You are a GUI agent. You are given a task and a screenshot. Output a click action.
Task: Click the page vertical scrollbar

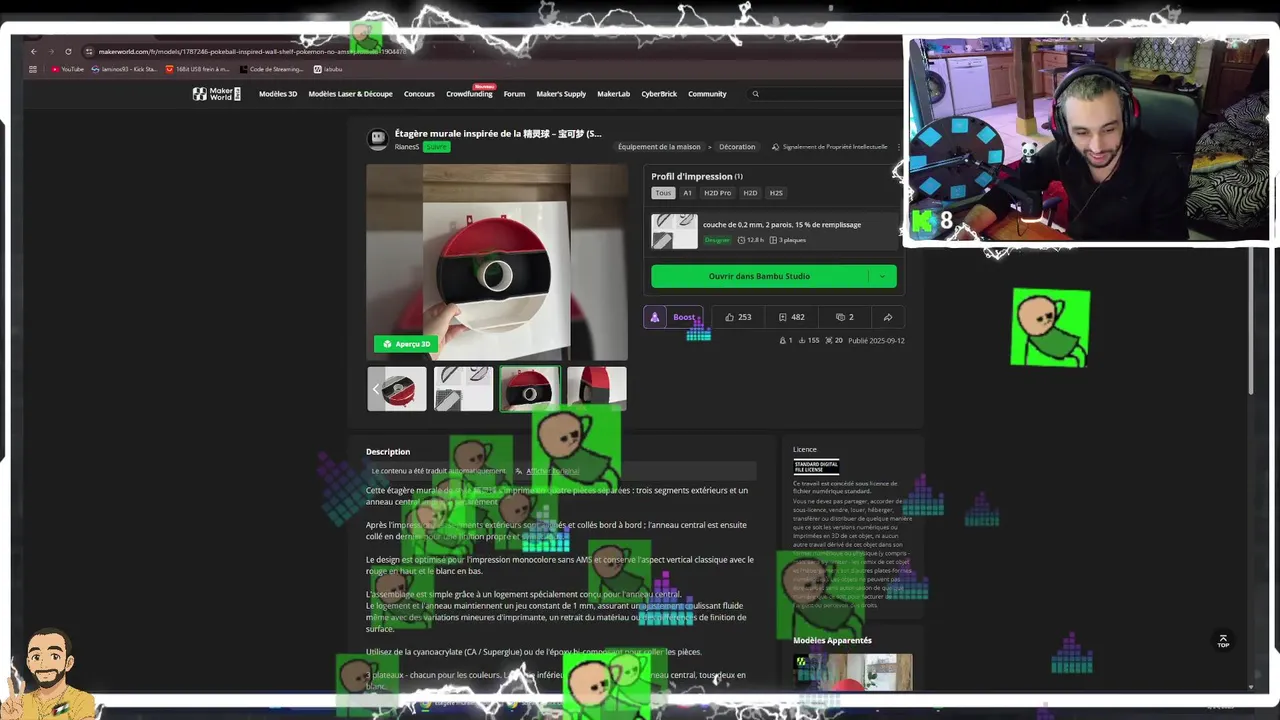click(x=1251, y=320)
